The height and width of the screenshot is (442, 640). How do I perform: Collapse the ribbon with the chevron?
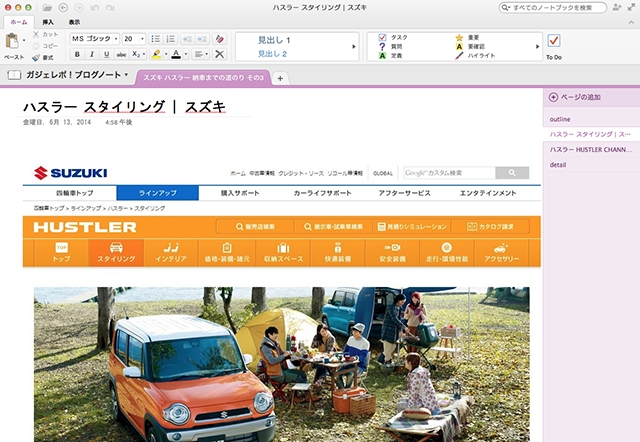(631, 22)
